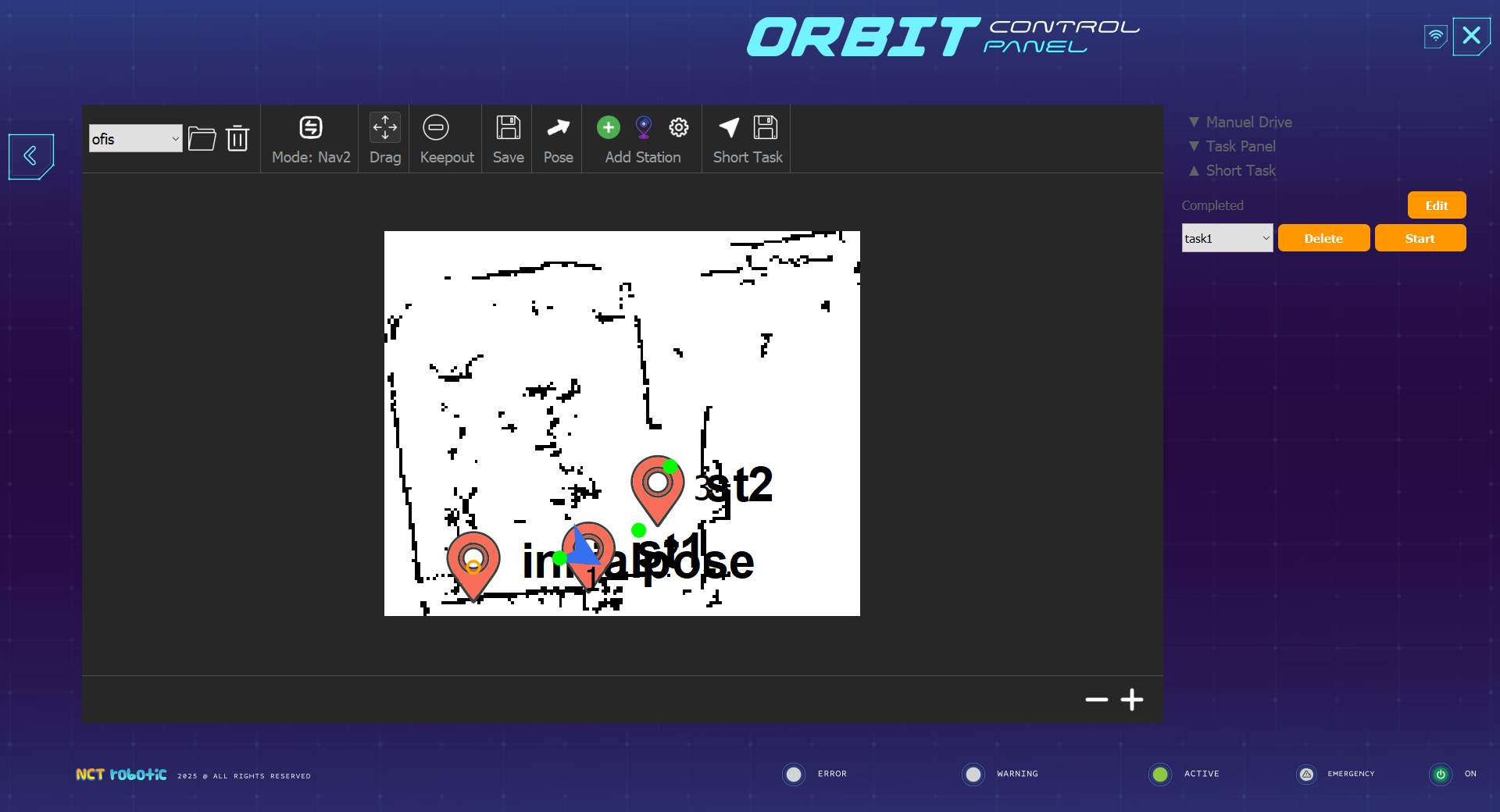Click the orange Delete button
This screenshot has height=812, width=1500.
point(1323,238)
